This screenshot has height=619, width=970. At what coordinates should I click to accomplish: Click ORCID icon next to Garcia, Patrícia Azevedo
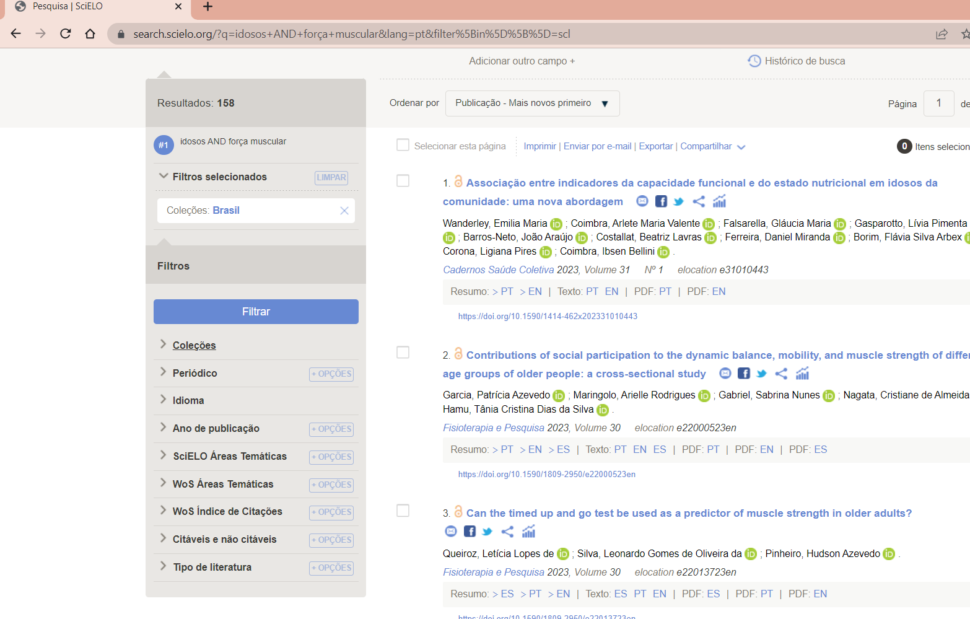pos(559,396)
